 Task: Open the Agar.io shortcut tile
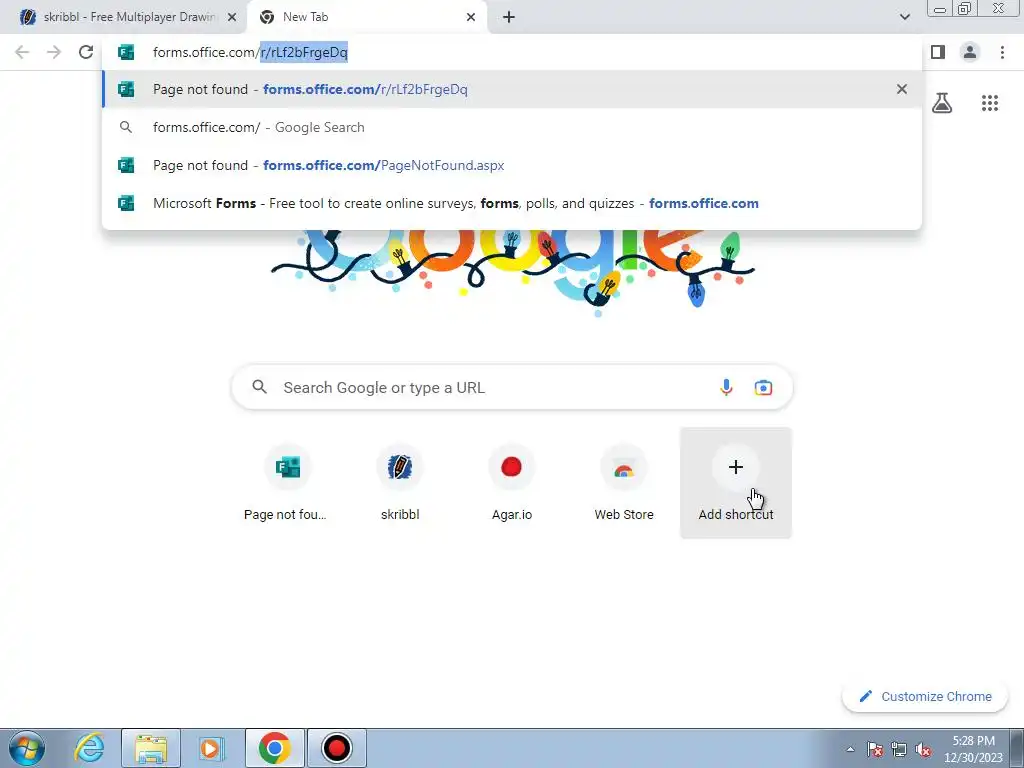pyautogui.click(x=511, y=483)
